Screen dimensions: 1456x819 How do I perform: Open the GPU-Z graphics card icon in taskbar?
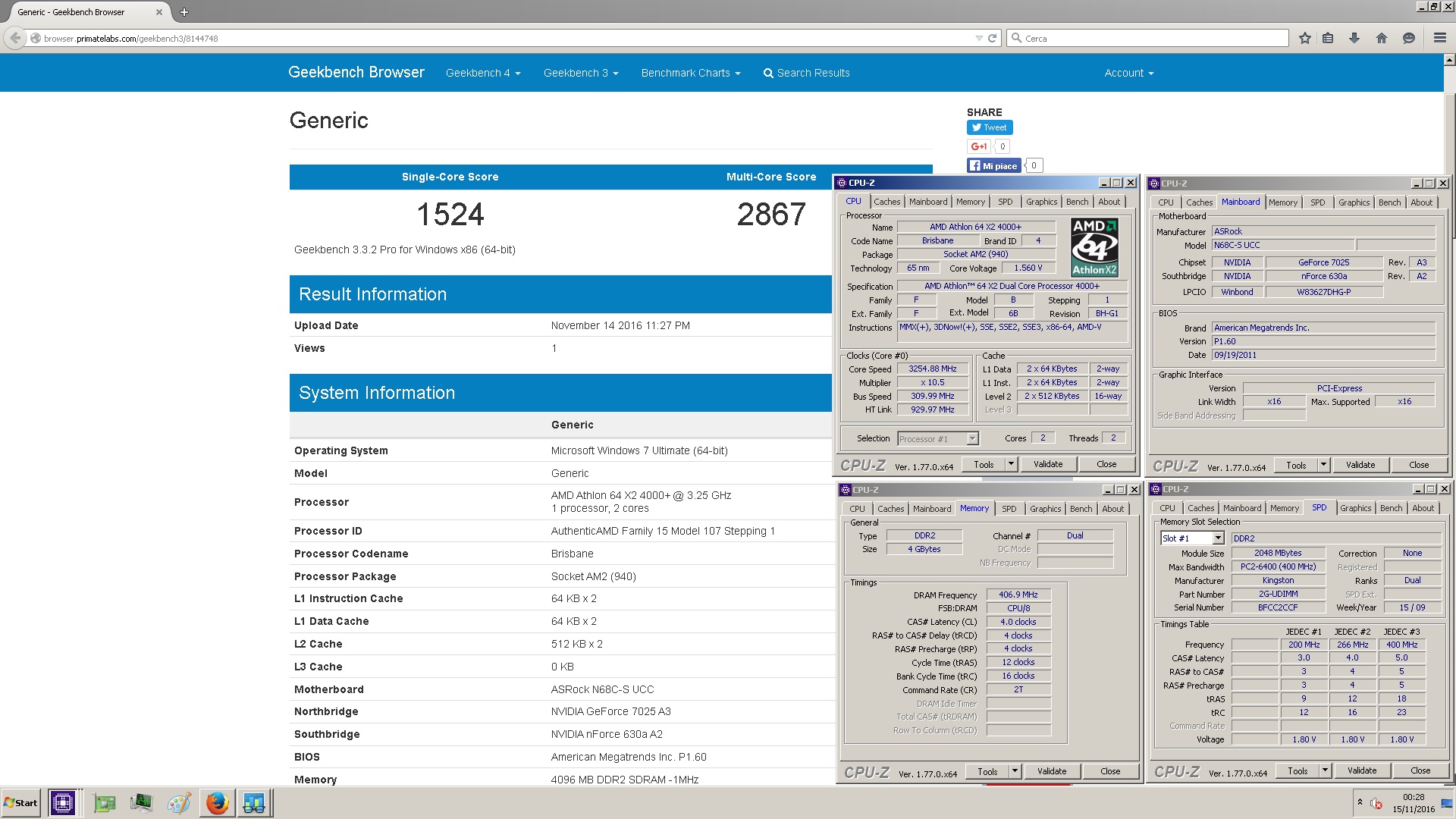[x=105, y=802]
